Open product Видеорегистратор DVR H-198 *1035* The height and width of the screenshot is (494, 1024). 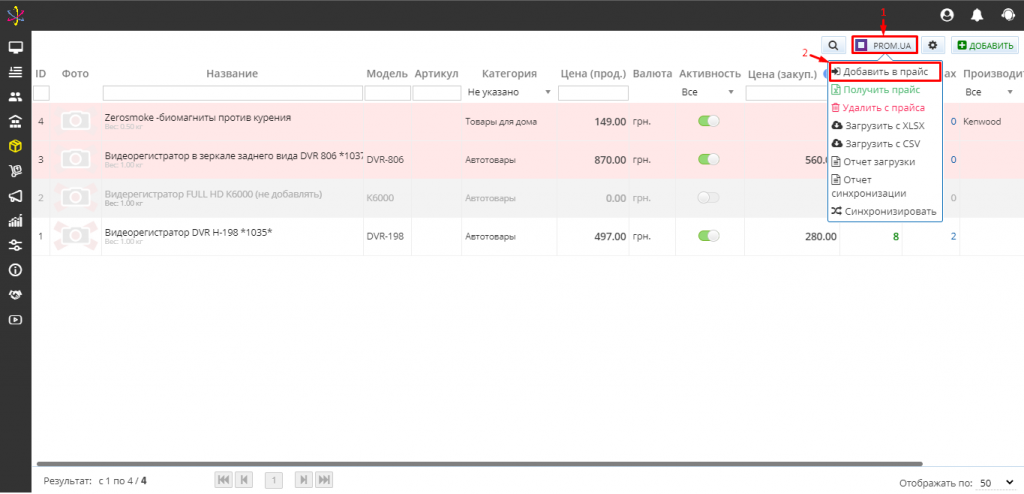(x=188, y=233)
